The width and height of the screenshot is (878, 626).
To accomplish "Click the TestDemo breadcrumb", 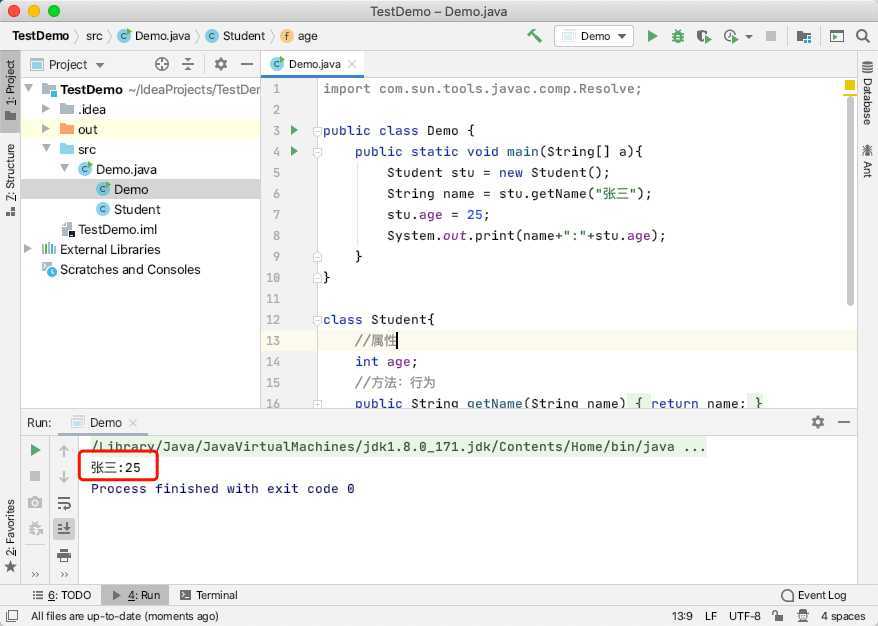I will 40,36.
